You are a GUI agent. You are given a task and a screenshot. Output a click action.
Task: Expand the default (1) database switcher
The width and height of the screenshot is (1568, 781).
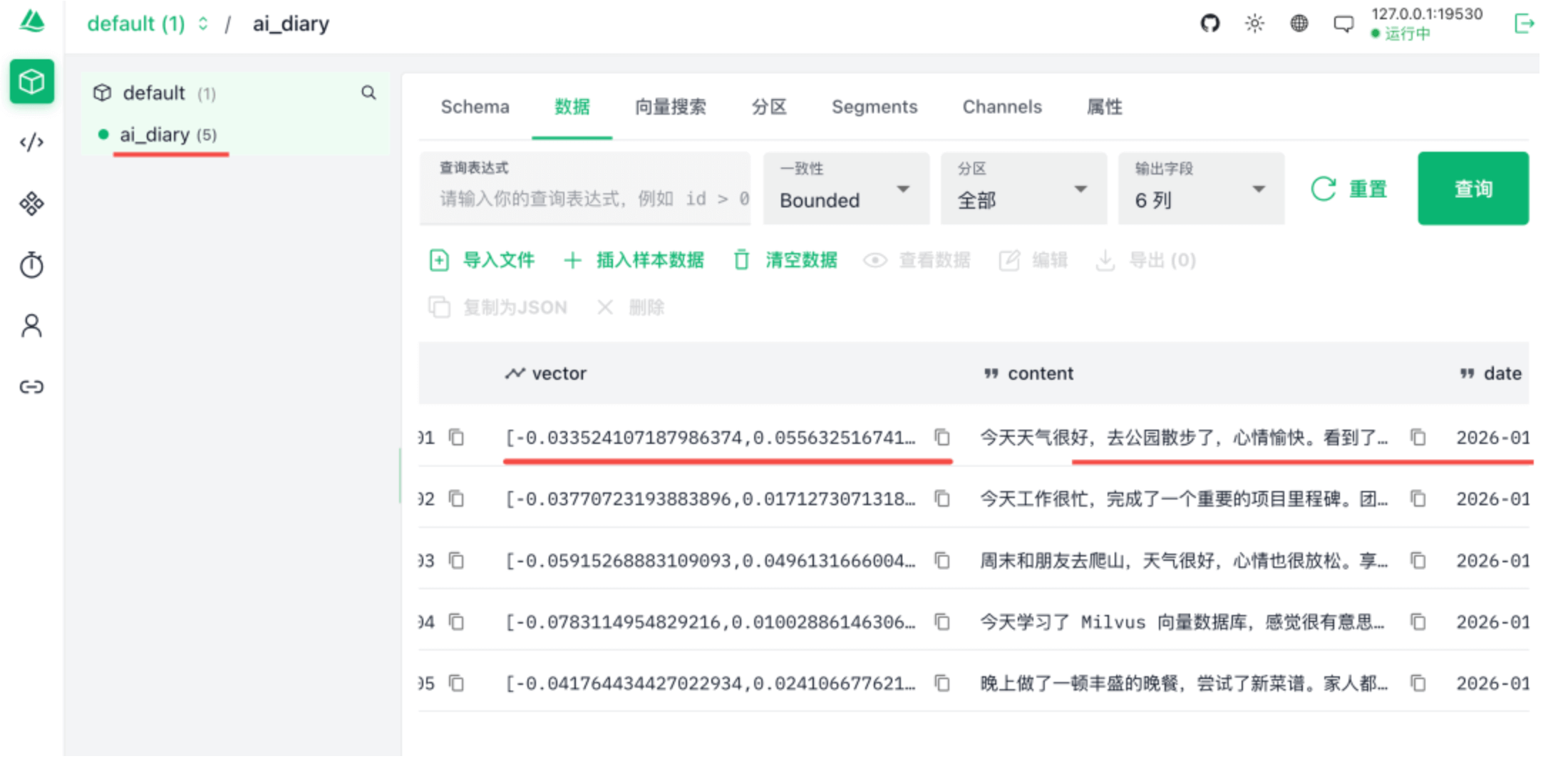click(x=148, y=24)
